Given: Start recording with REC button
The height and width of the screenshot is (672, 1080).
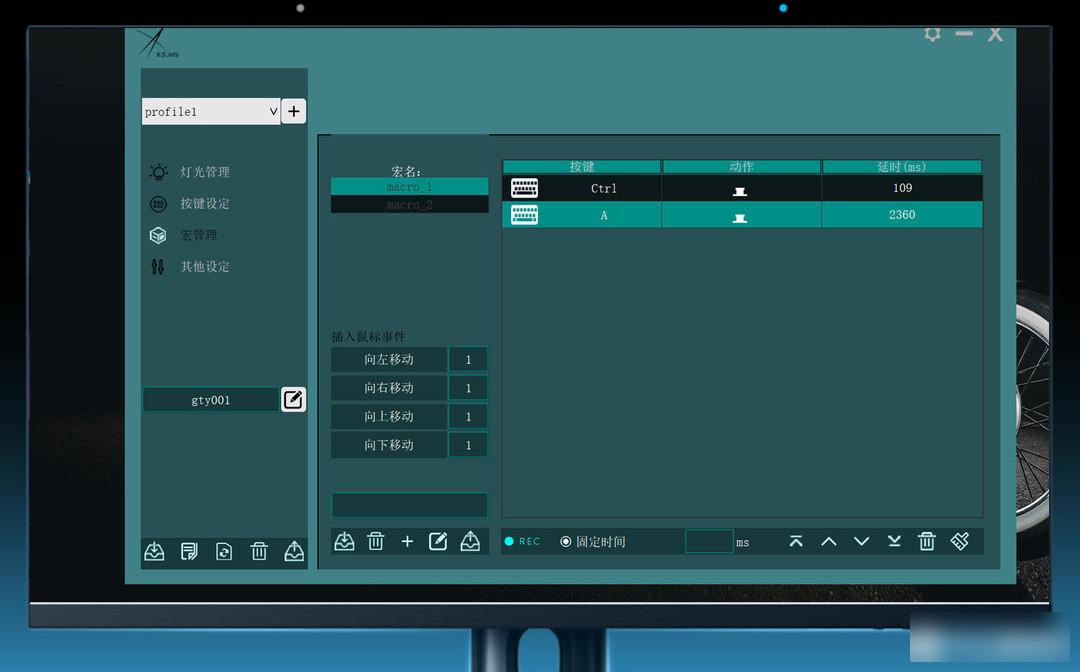Looking at the screenshot, I should (x=522, y=542).
